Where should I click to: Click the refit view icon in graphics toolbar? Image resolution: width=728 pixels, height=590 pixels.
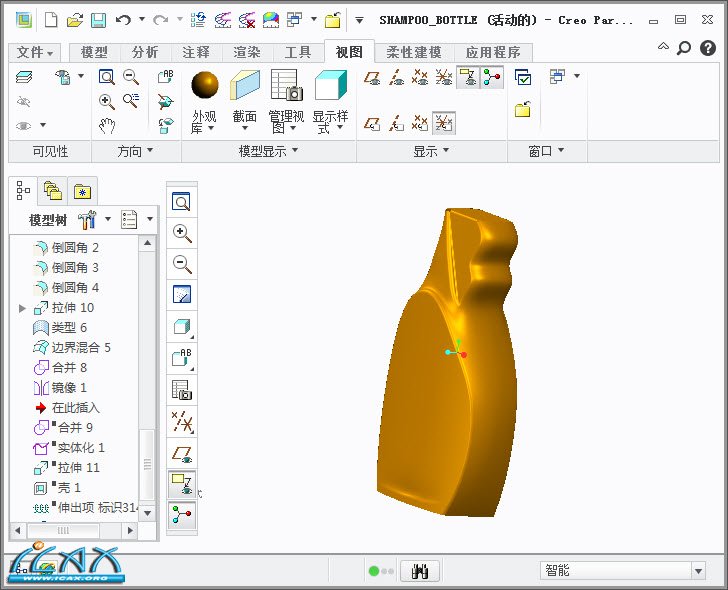pyautogui.click(x=182, y=202)
